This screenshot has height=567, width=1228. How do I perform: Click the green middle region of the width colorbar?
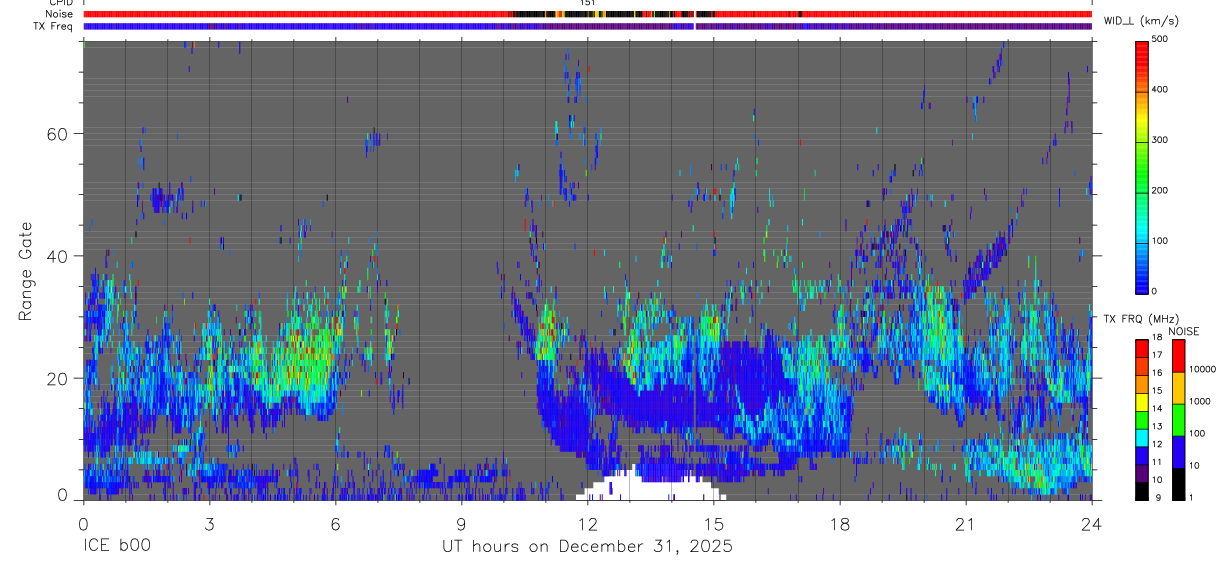click(1143, 165)
